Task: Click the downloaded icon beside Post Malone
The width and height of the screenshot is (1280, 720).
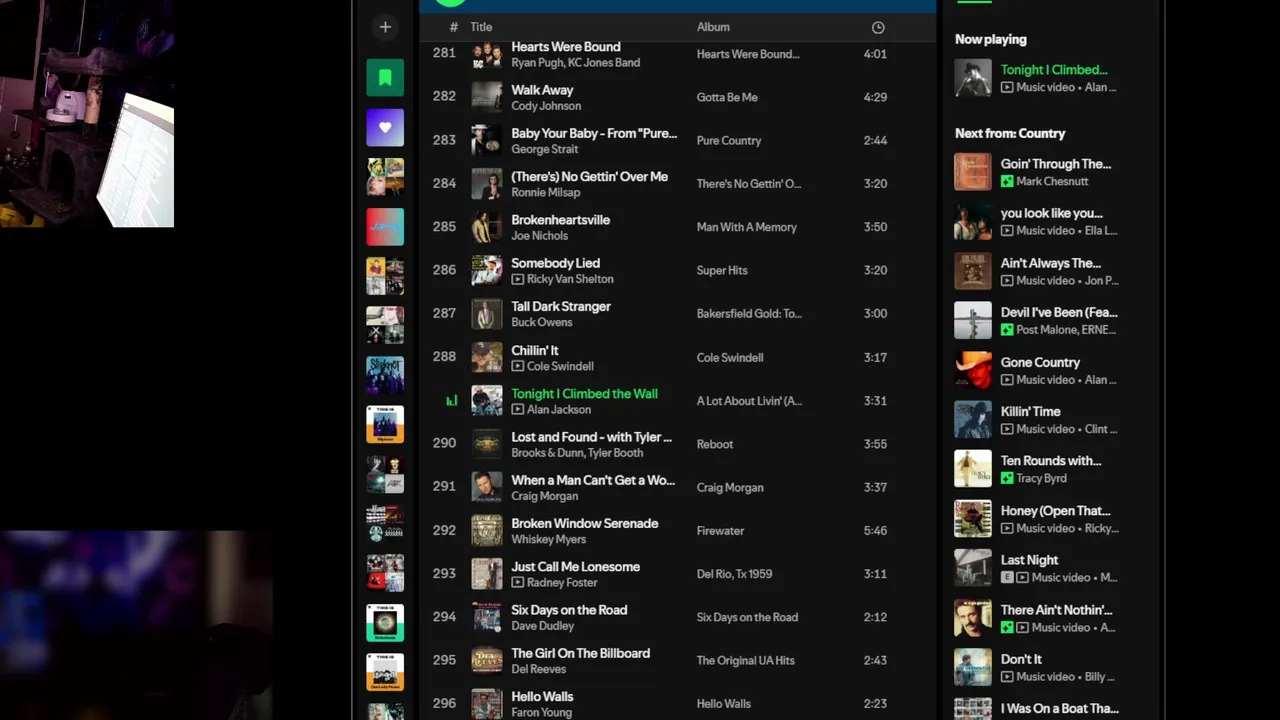Action: click(1007, 330)
